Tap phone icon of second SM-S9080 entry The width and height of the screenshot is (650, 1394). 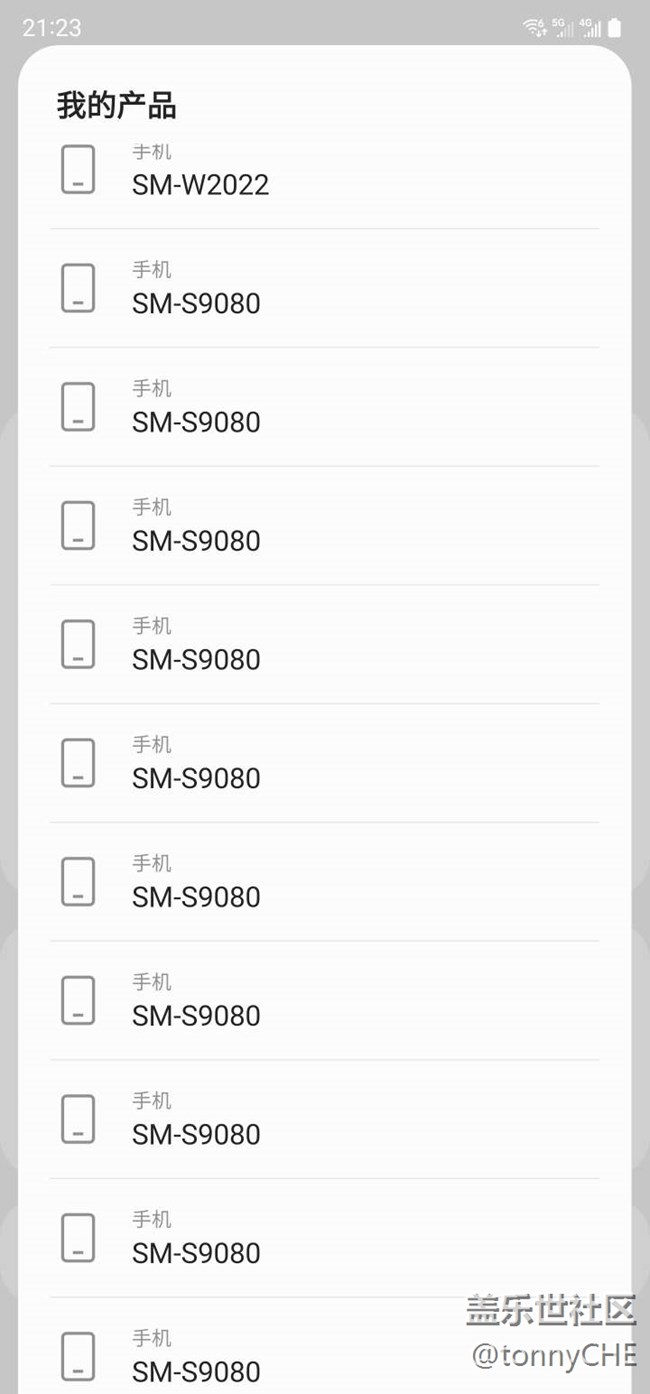78,407
